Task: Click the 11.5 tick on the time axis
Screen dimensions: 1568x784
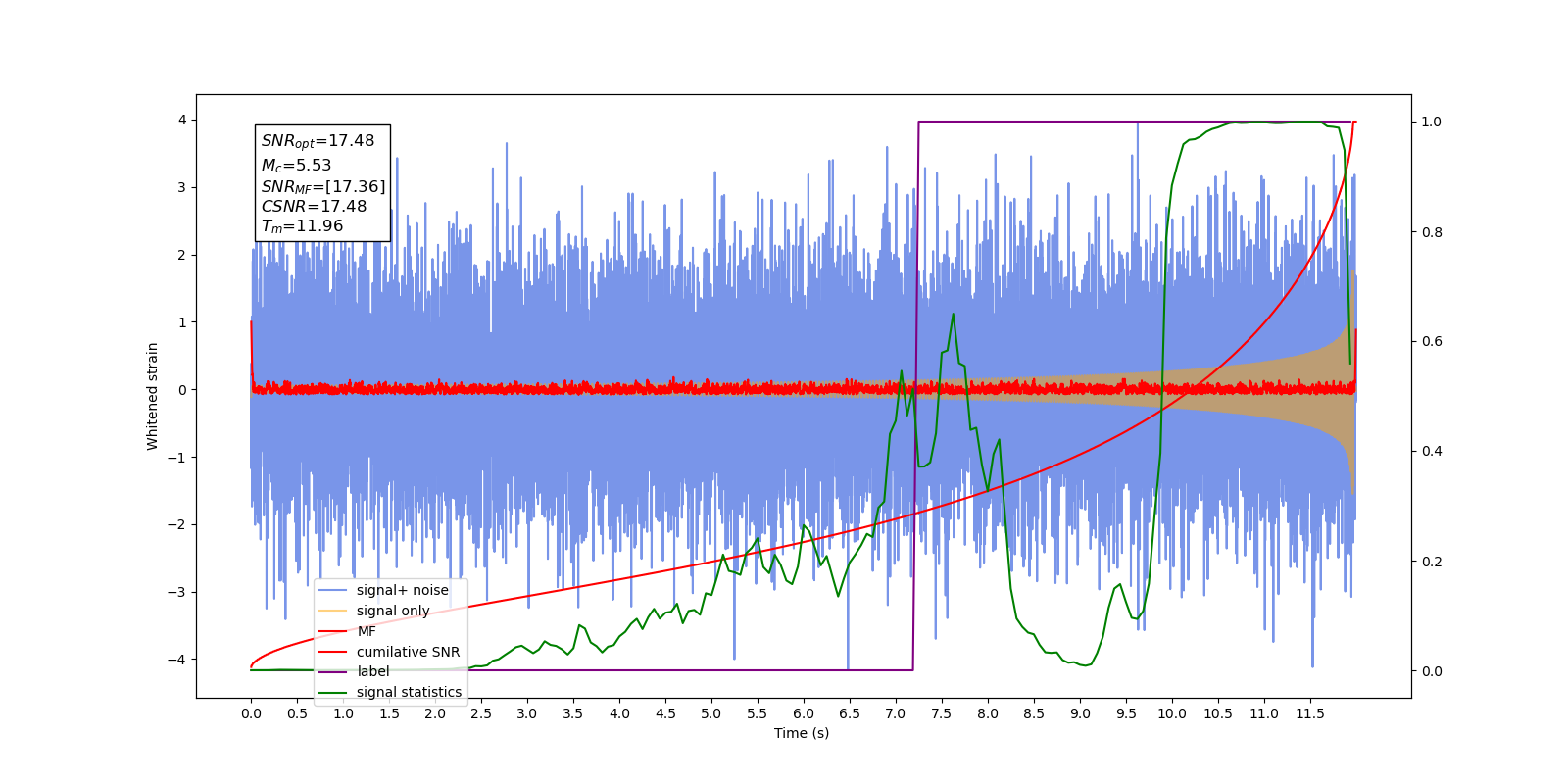Action: [1310, 713]
